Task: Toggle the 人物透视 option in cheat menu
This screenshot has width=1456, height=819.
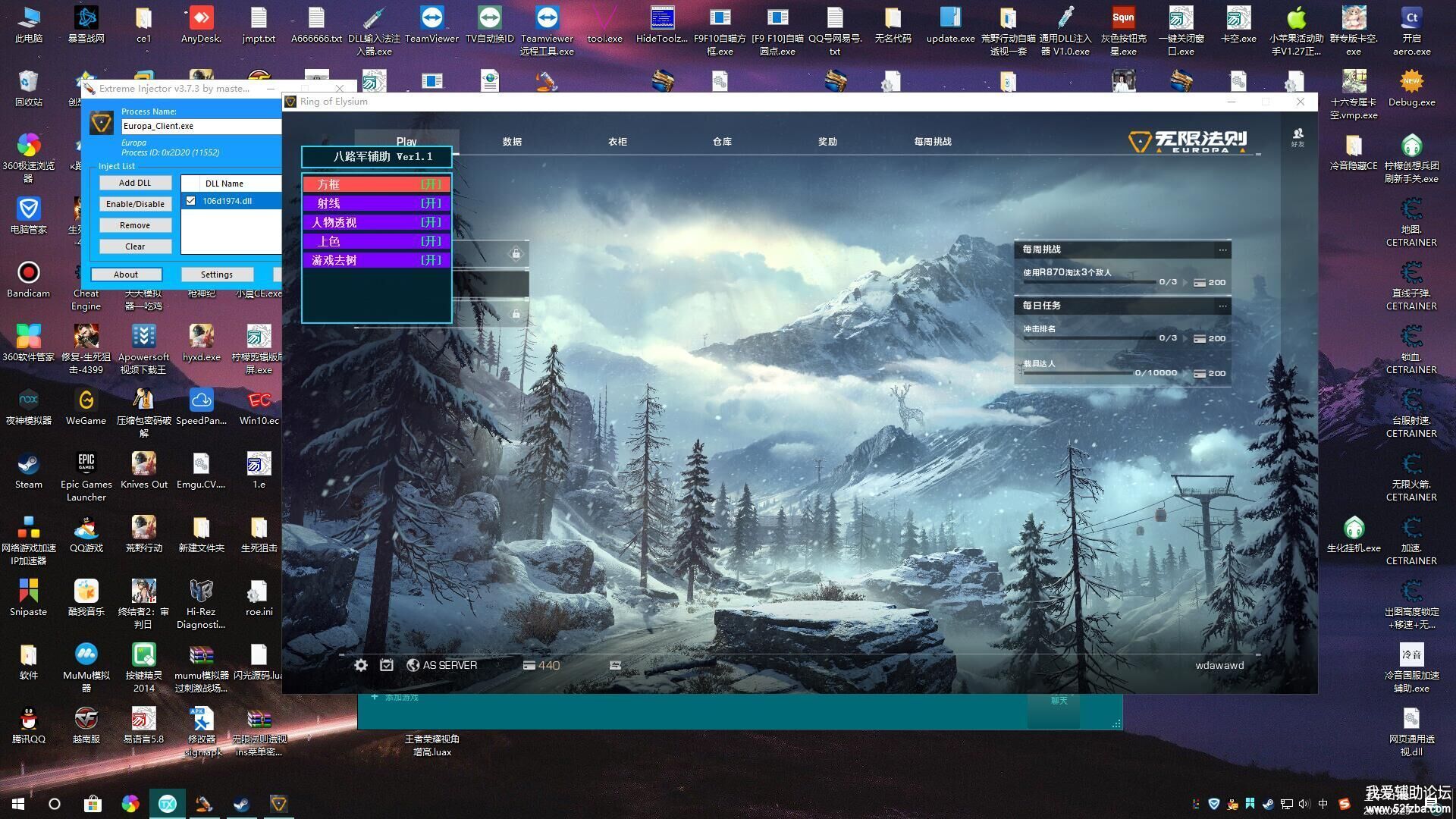Action: tap(377, 222)
